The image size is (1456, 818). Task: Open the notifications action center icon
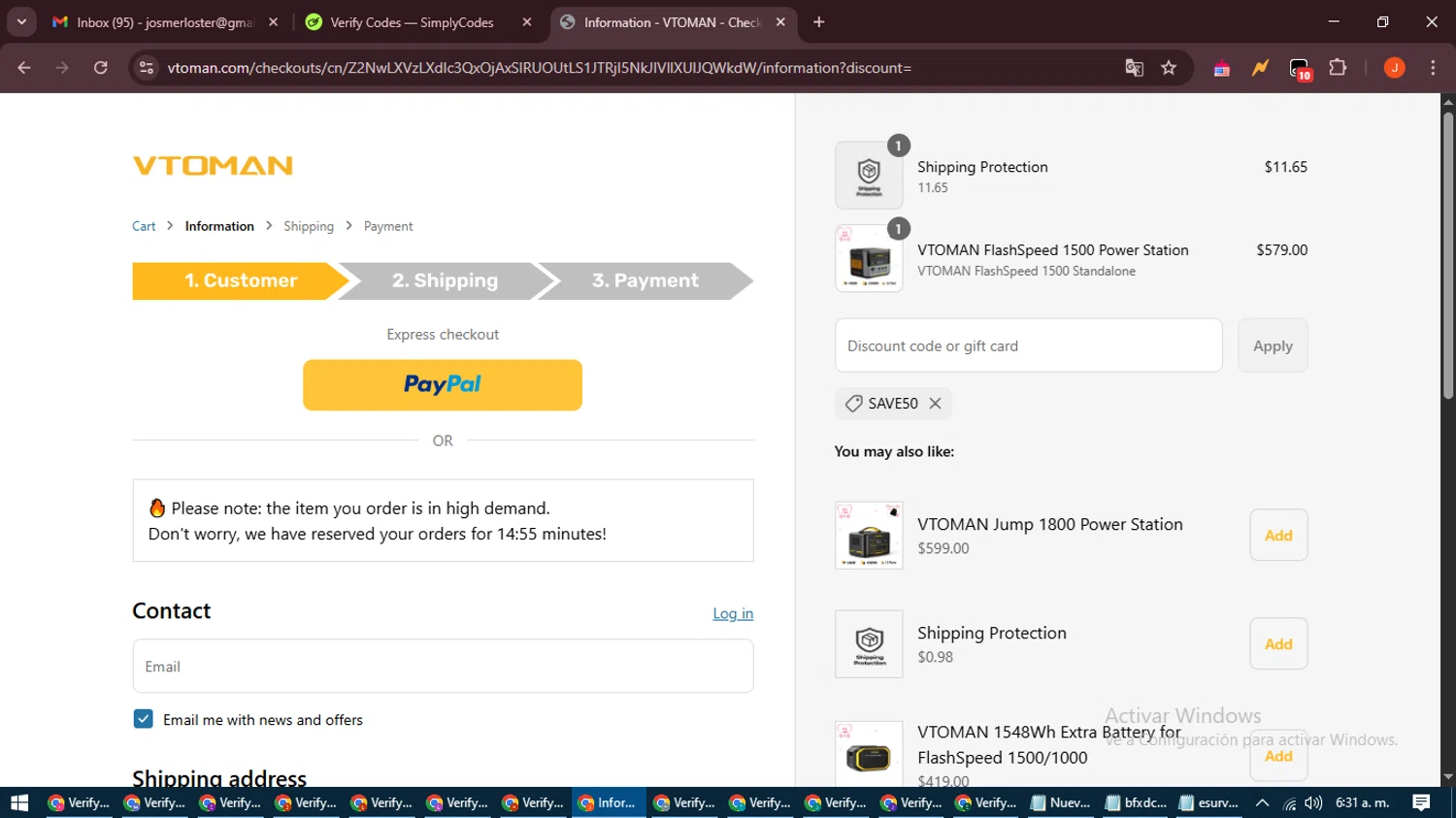pyautogui.click(x=1421, y=802)
